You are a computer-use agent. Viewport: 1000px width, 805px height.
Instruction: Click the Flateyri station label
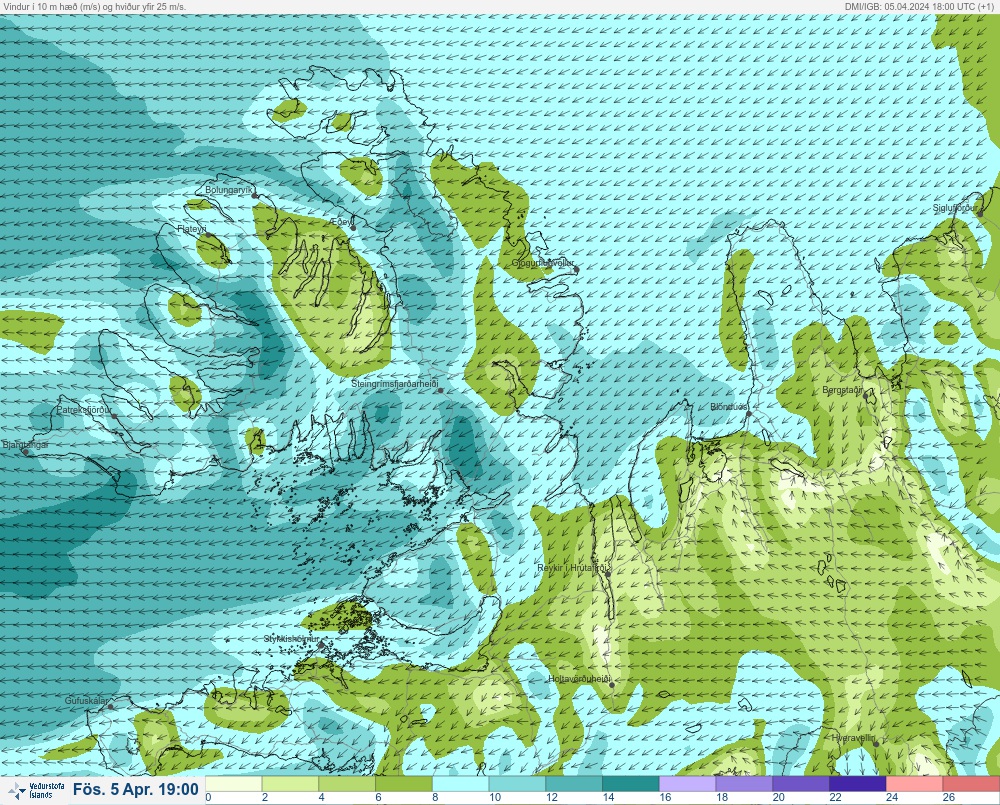tap(192, 228)
